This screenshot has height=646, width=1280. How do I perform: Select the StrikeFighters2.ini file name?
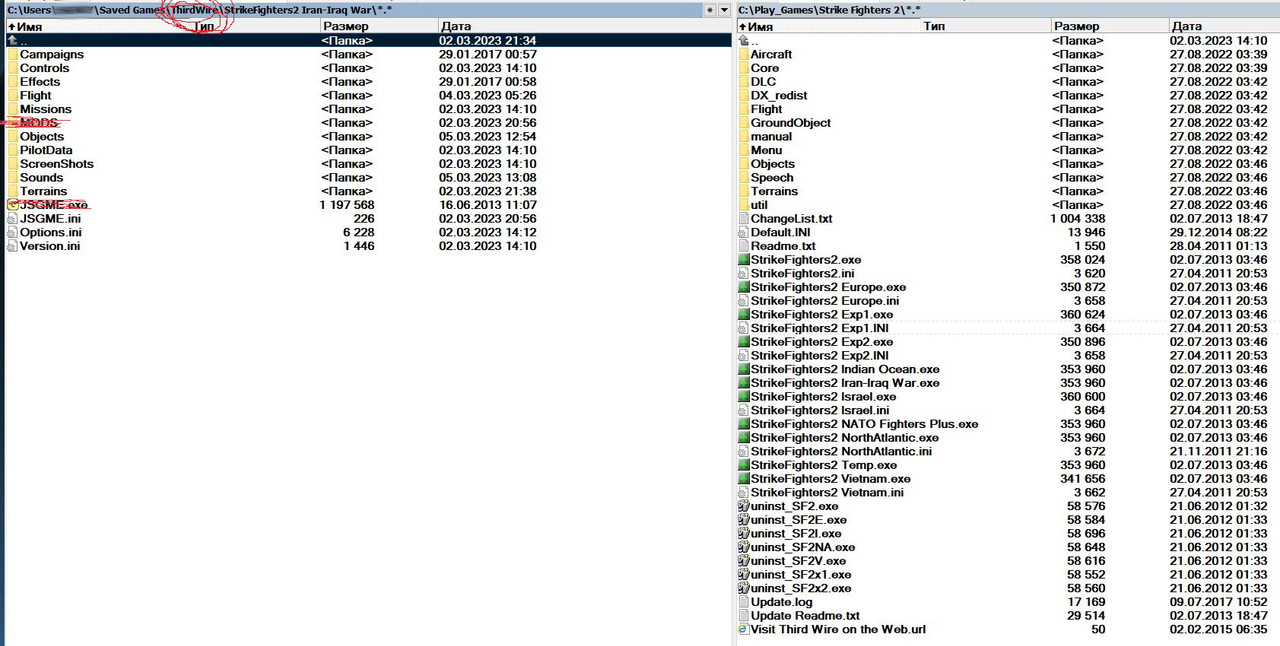(803, 273)
